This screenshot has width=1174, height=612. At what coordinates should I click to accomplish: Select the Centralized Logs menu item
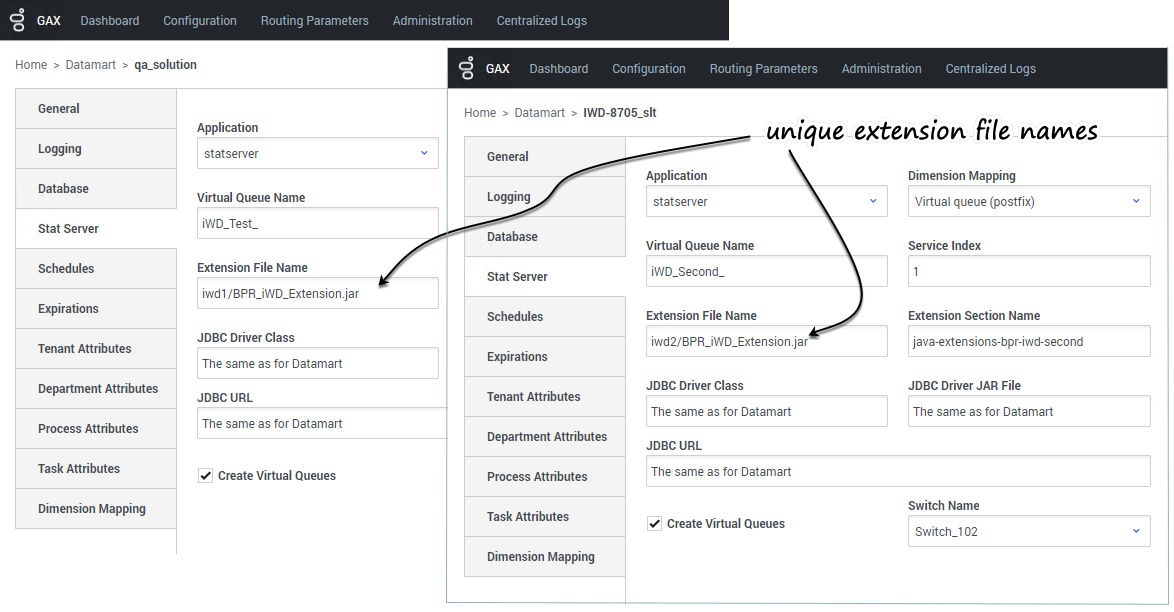tap(990, 68)
